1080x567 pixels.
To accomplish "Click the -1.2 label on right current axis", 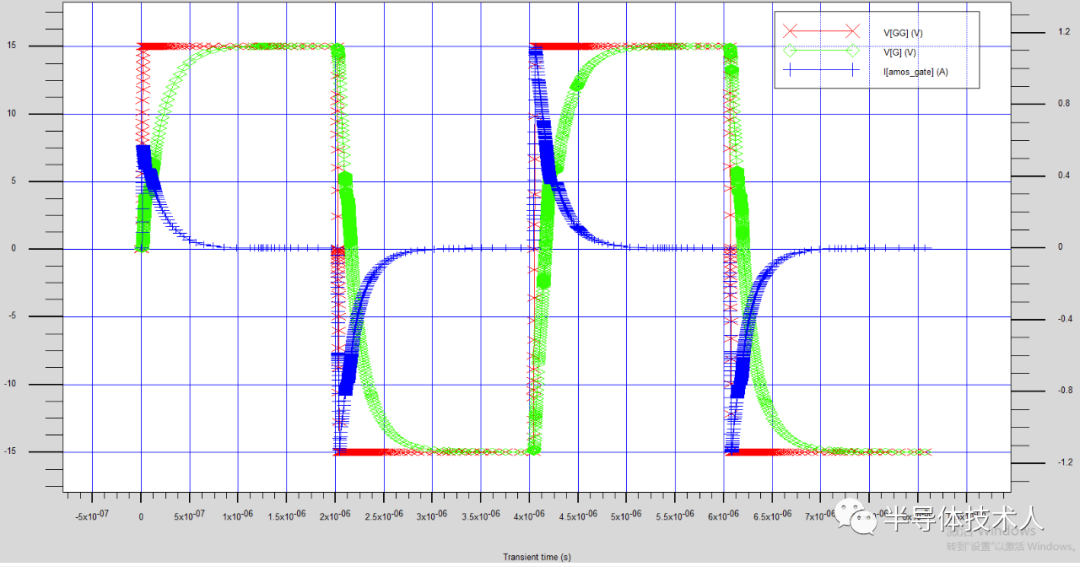I will [1065, 462].
